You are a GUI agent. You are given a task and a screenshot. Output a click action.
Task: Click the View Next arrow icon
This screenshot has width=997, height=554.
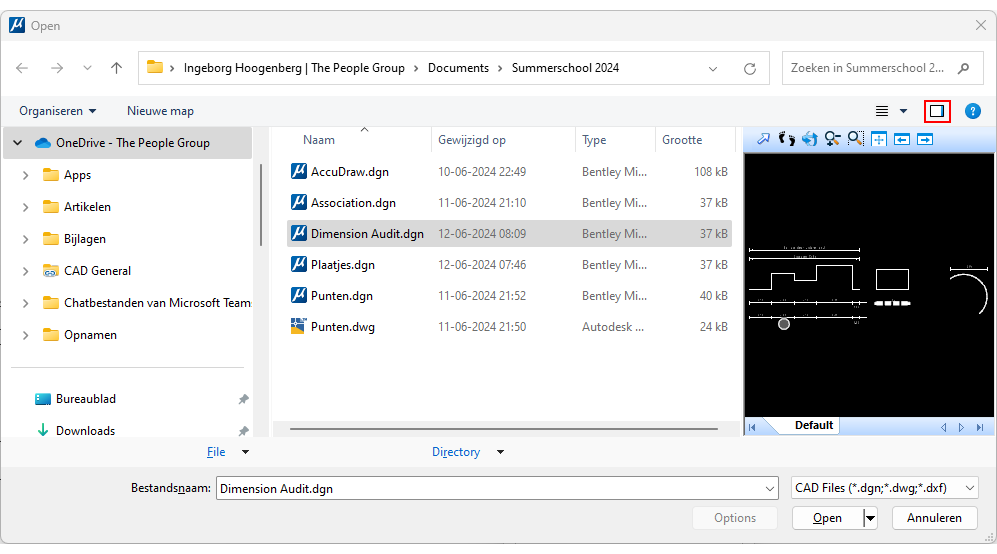coord(925,139)
